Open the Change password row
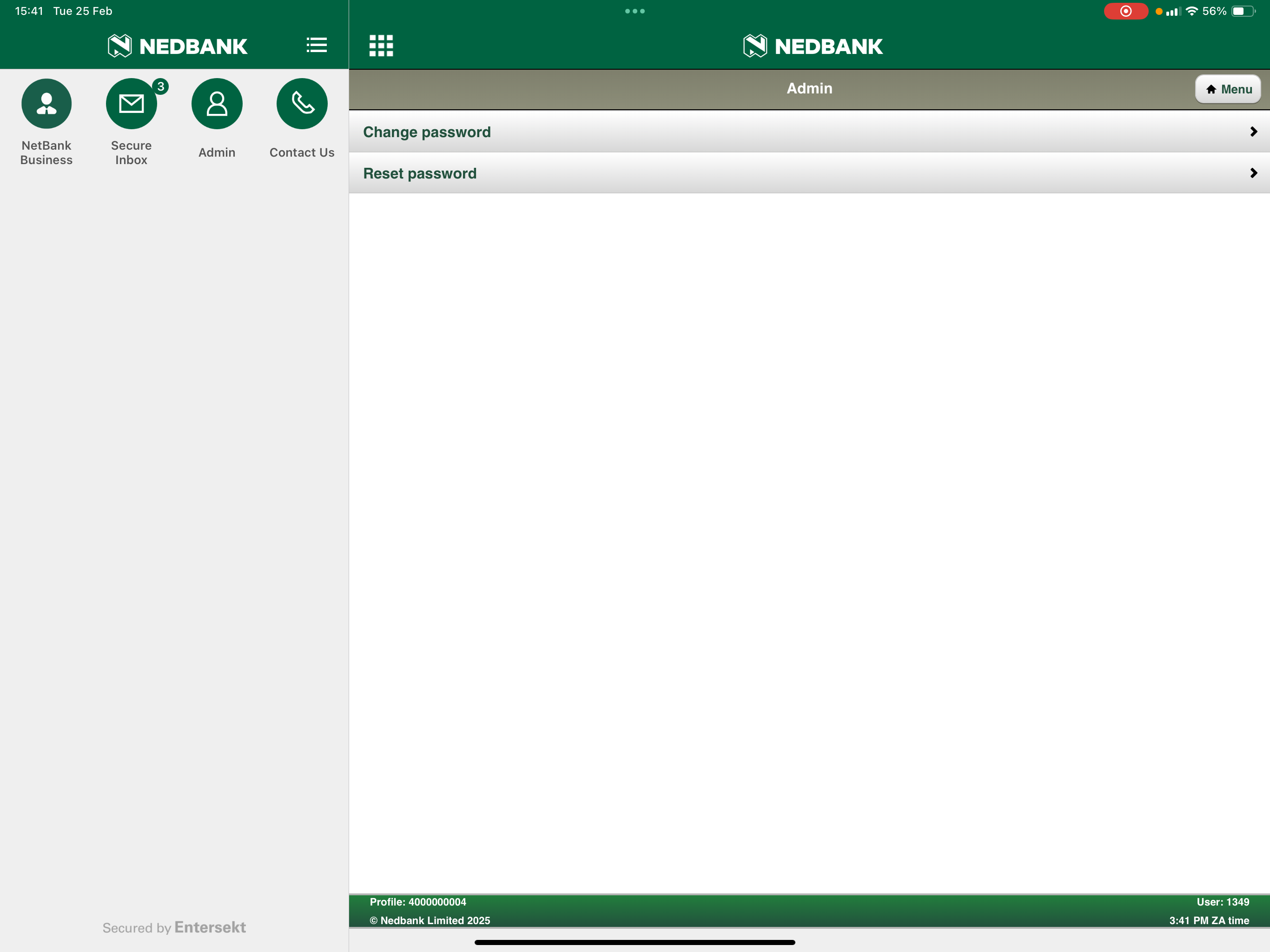 coord(809,132)
